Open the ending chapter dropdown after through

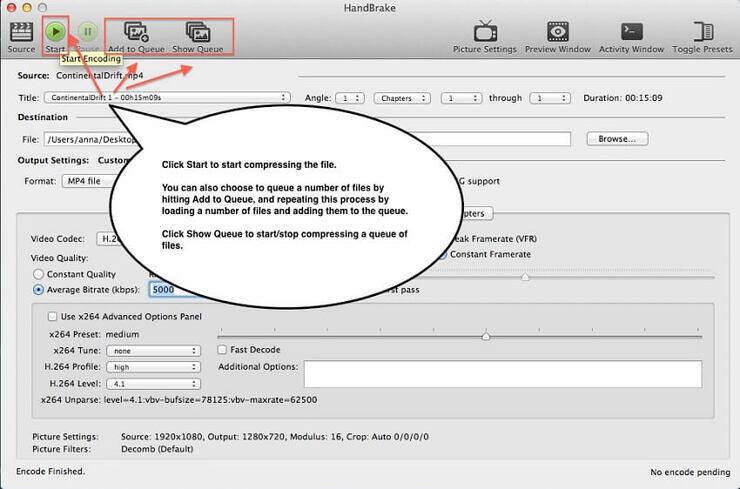pyautogui.click(x=550, y=98)
